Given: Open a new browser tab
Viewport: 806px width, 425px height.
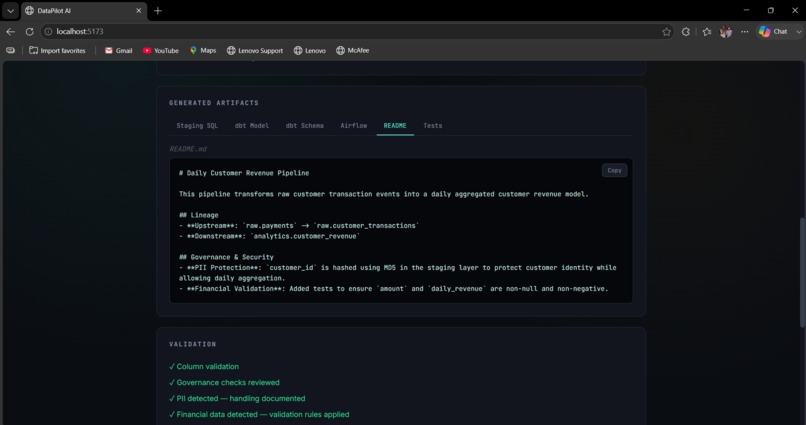Looking at the screenshot, I should [158, 10].
